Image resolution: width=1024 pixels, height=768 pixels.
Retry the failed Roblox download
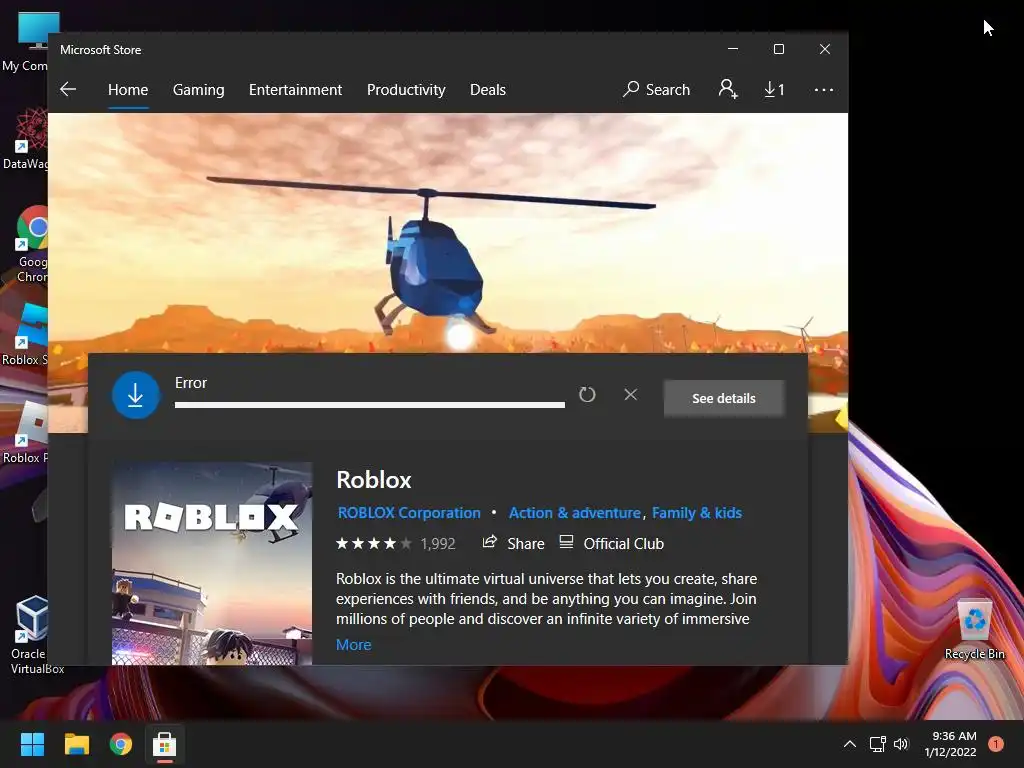point(587,394)
